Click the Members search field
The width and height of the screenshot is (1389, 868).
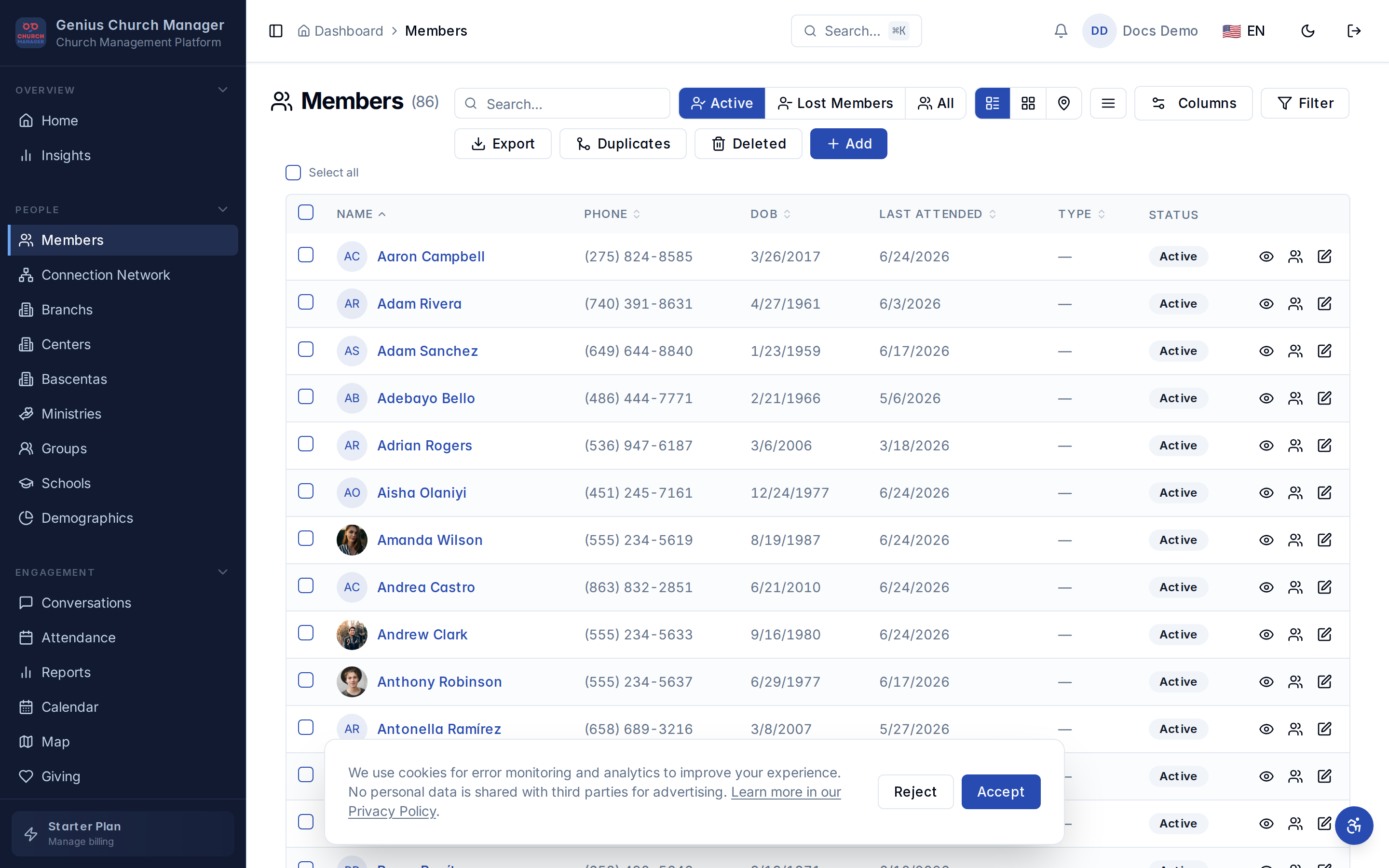point(562,103)
